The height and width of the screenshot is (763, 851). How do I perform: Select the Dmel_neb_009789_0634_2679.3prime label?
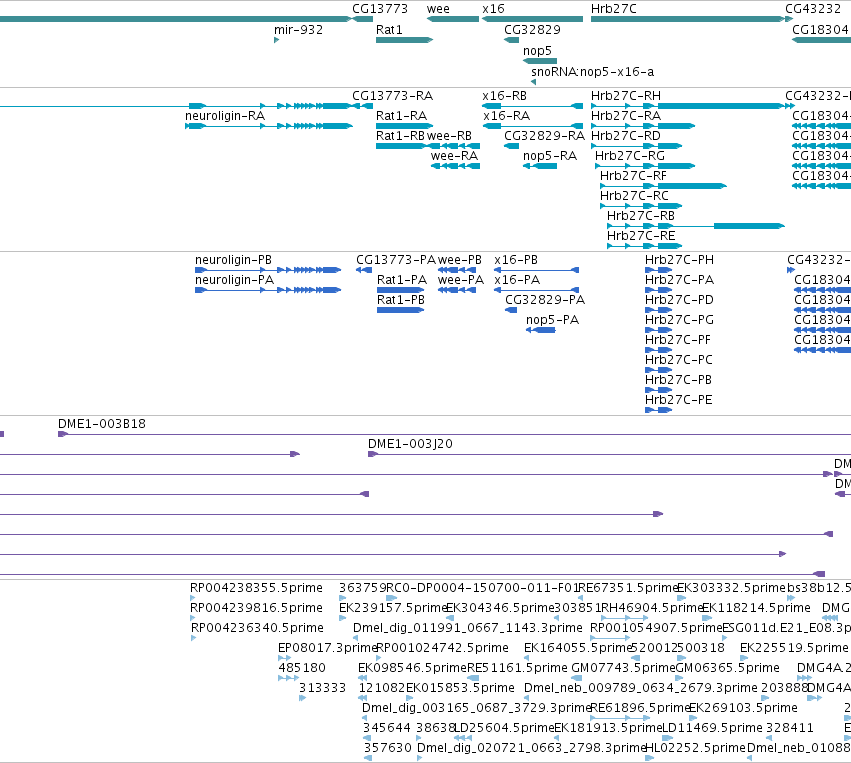click(x=640, y=688)
